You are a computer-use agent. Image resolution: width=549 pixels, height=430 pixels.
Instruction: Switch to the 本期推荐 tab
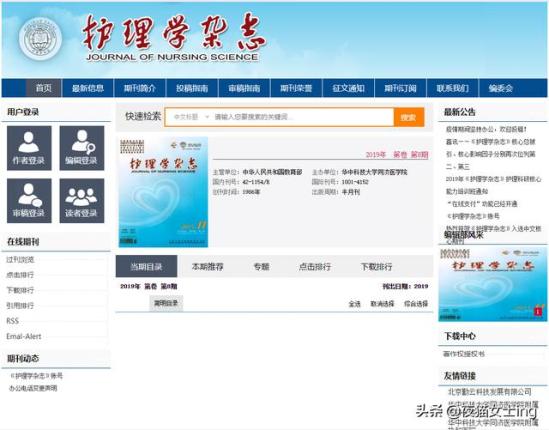click(207, 267)
